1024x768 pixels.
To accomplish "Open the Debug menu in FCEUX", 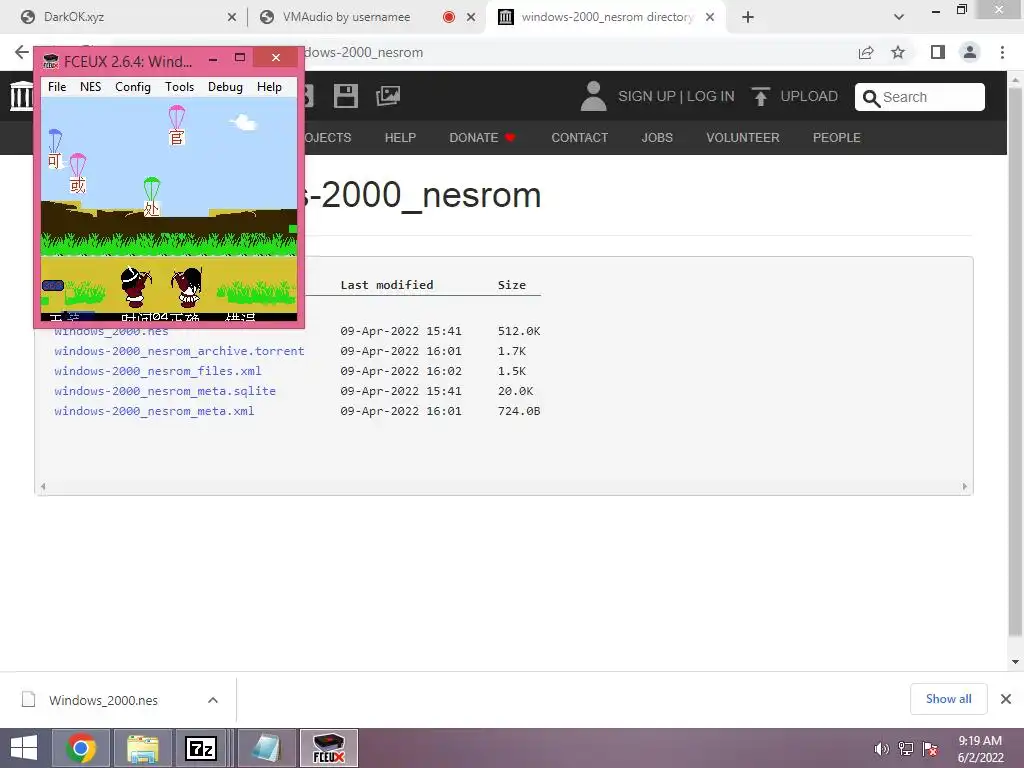I will click(x=225, y=87).
